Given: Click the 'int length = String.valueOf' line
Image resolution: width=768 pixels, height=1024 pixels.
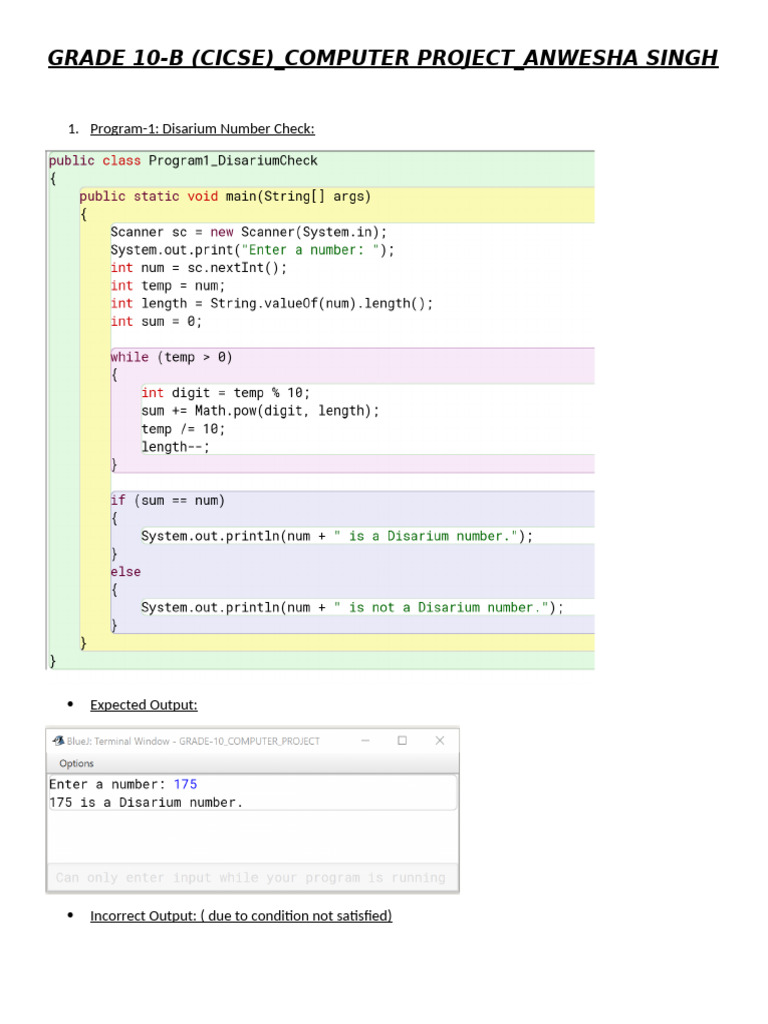Looking at the screenshot, I should [x=272, y=304].
